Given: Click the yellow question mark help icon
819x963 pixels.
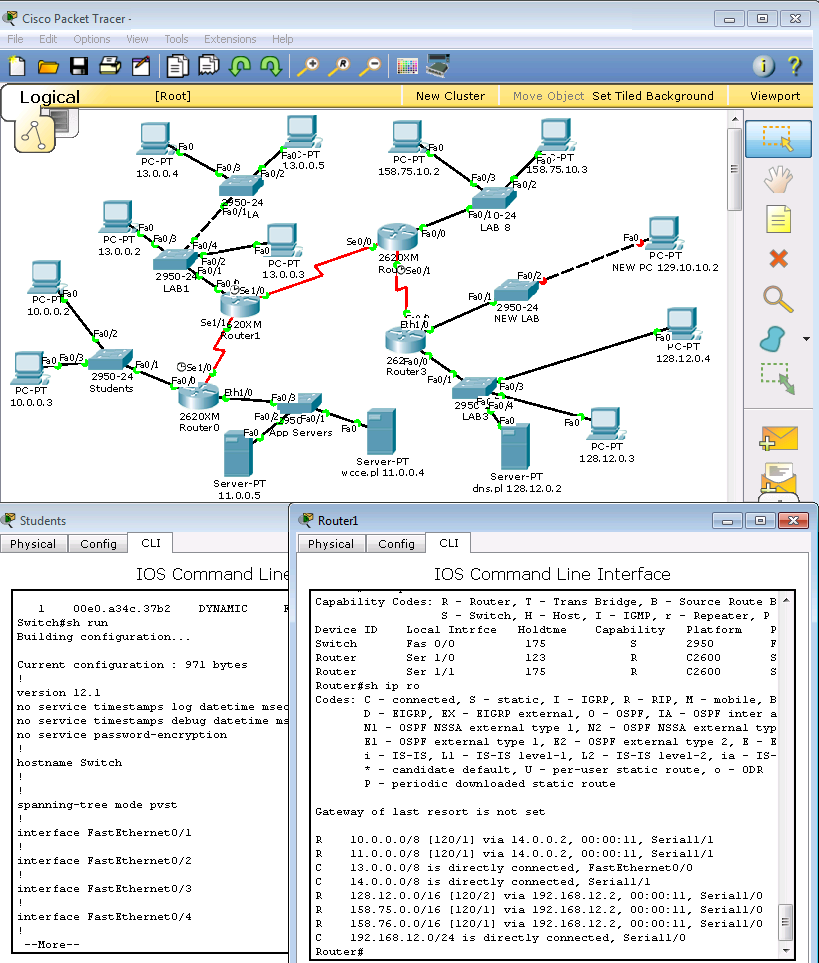Looking at the screenshot, I should 794,66.
